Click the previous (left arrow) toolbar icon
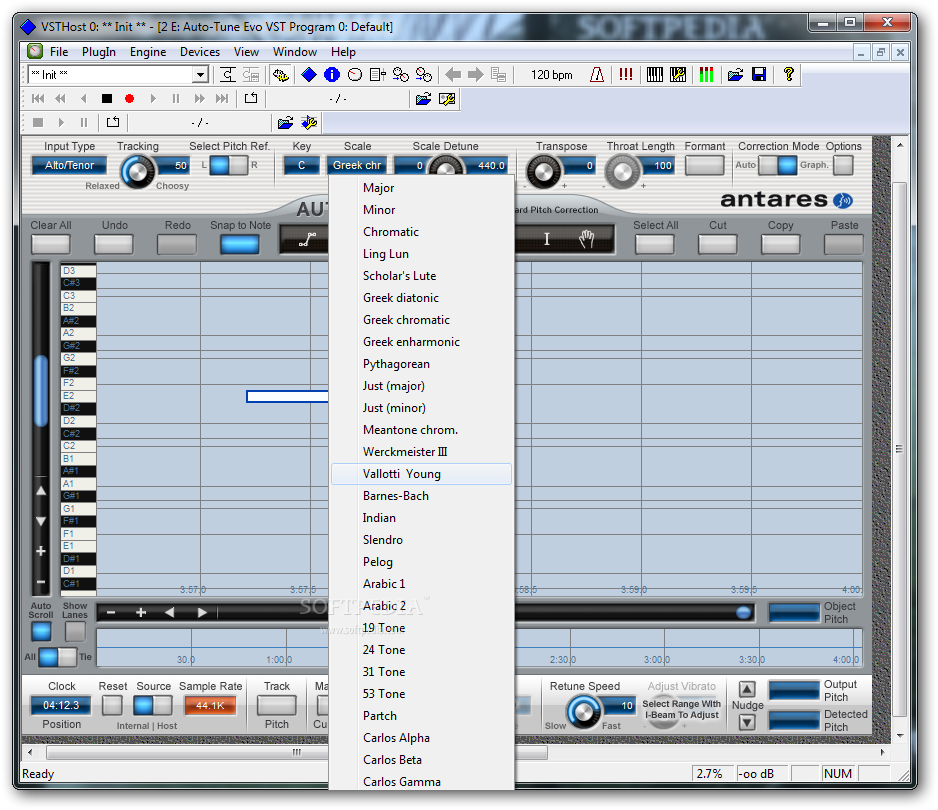This screenshot has width=938, height=810. pyautogui.click(x=453, y=75)
